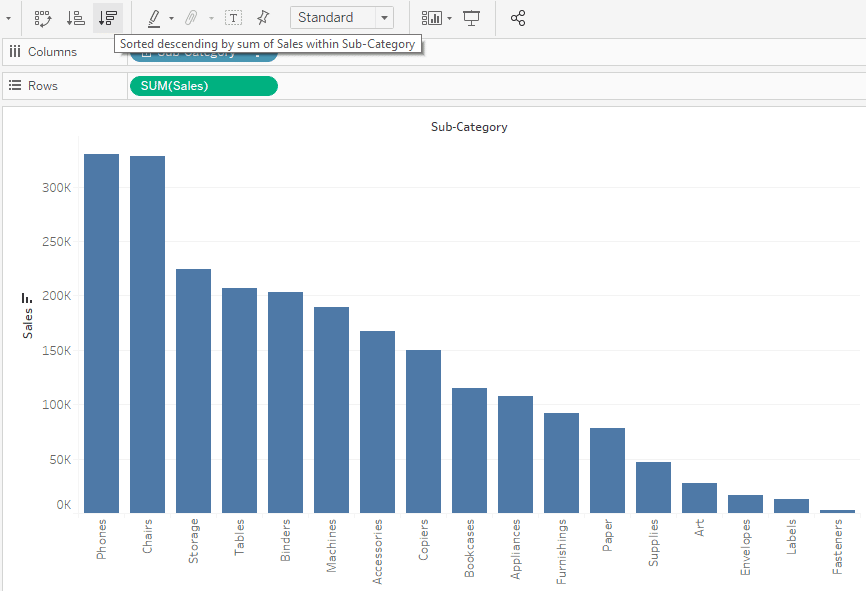Click the Fasteners axis label
The width and height of the screenshot is (866, 591).
click(x=837, y=546)
